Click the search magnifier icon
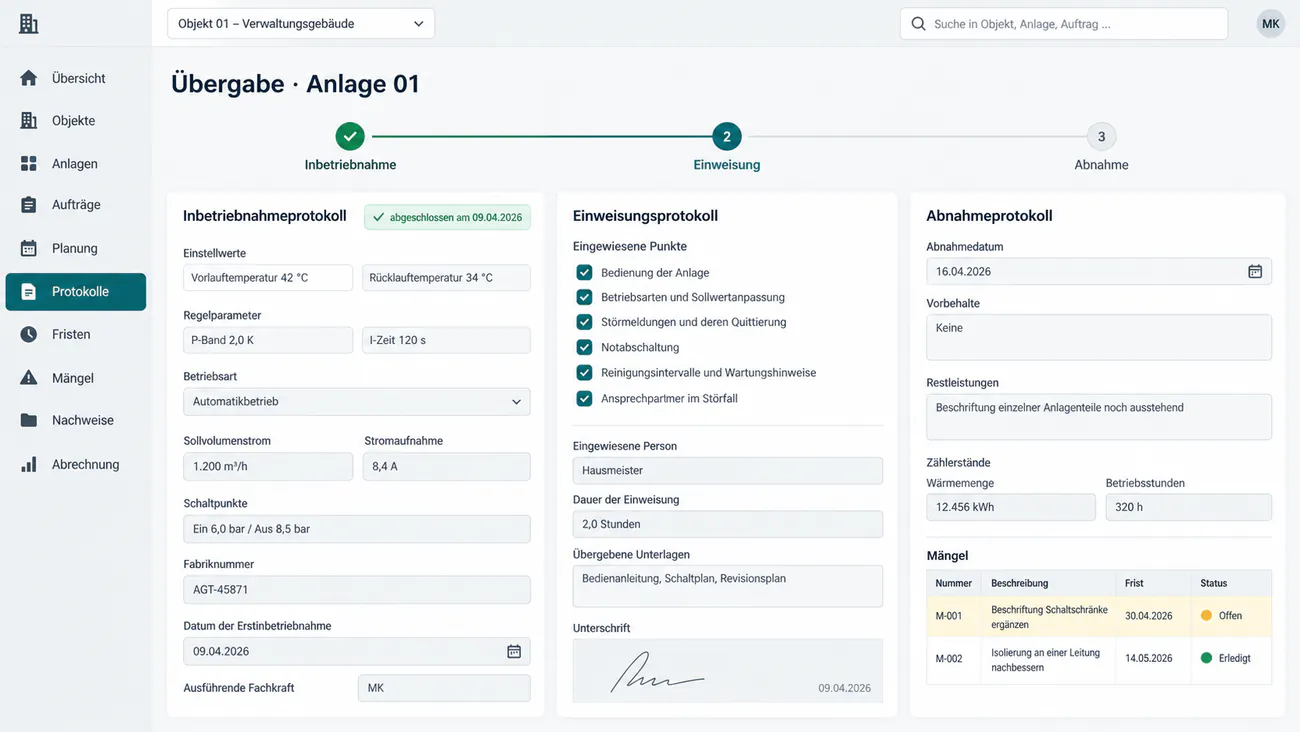This screenshot has height=732, width=1300. [918, 24]
